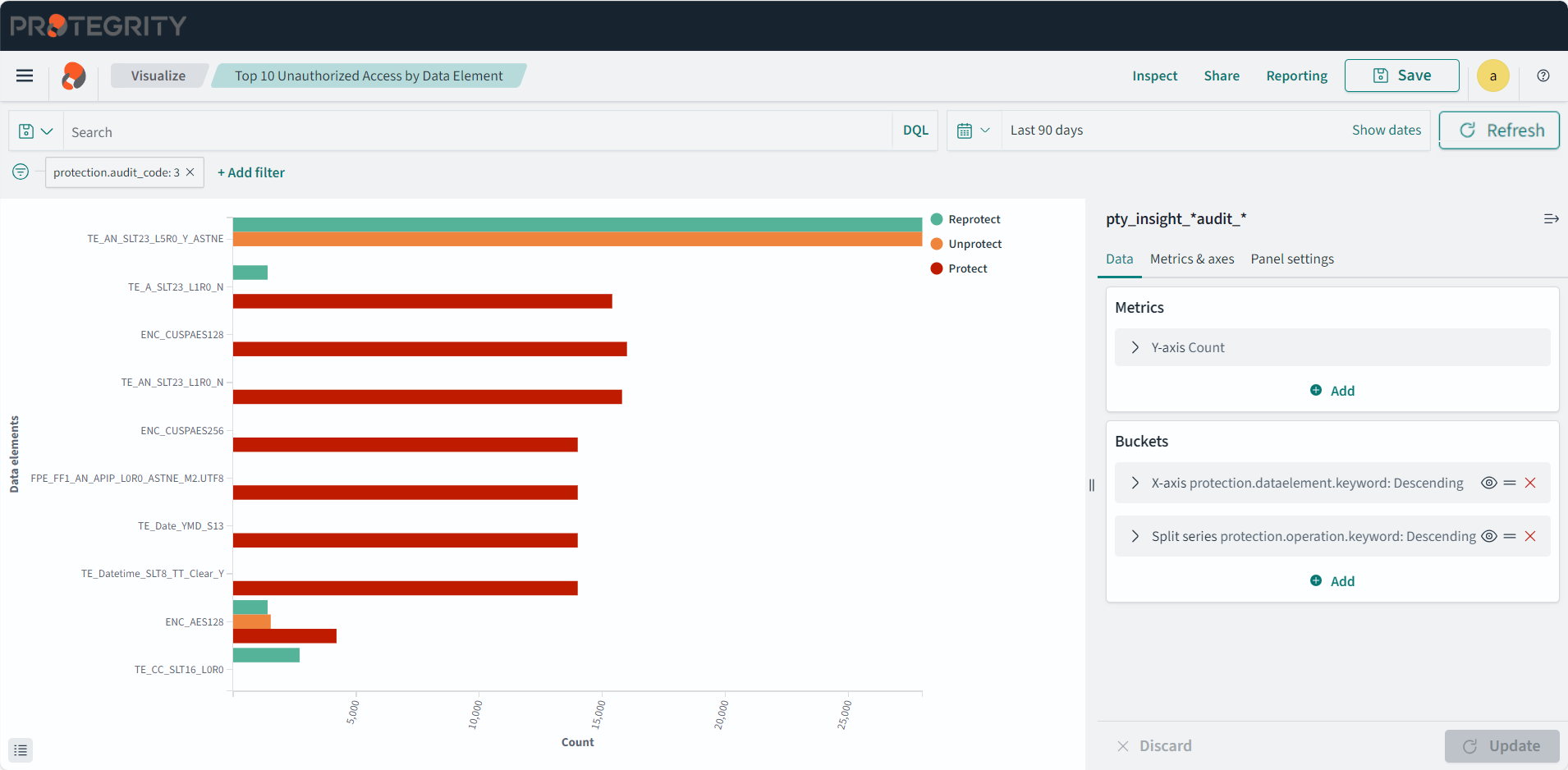The width and height of the screenshot is (1568, 770).
Task: Hide the X-axis dataelement bucket with eye icon
Action: (1488, 483)
